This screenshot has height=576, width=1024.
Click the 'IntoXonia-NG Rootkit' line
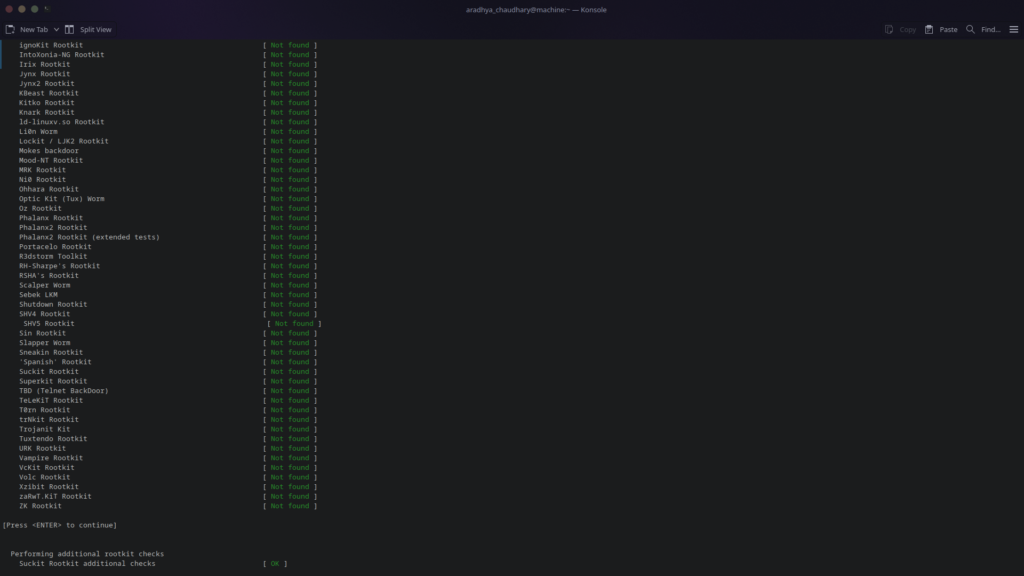click(x=61, y=55)
